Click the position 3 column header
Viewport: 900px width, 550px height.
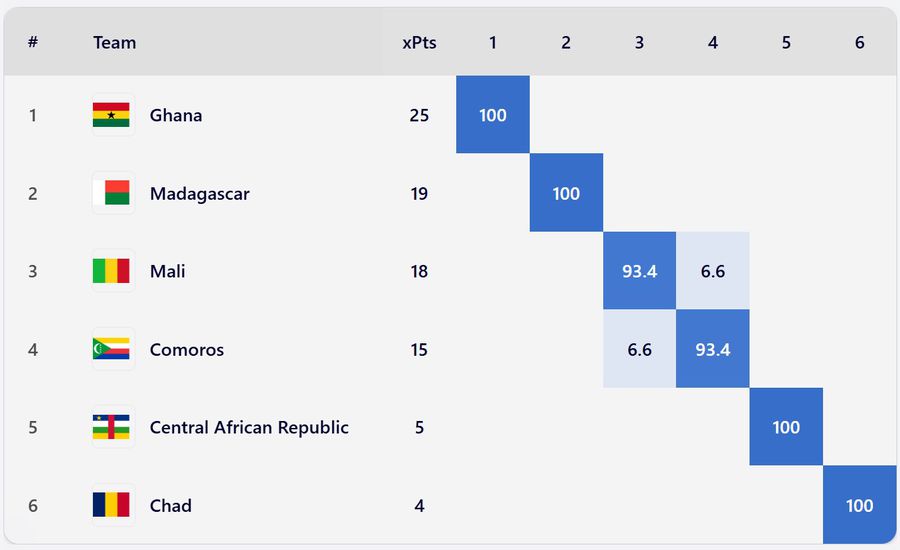click(x=639, y=43)
